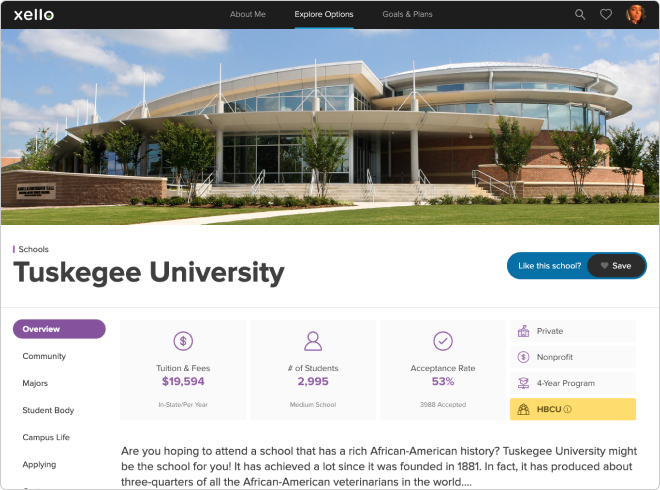Viewport: 660px width, 490px height.
Task: View the Student Body section
Action: pyautogui.click(x=48, y=410)
